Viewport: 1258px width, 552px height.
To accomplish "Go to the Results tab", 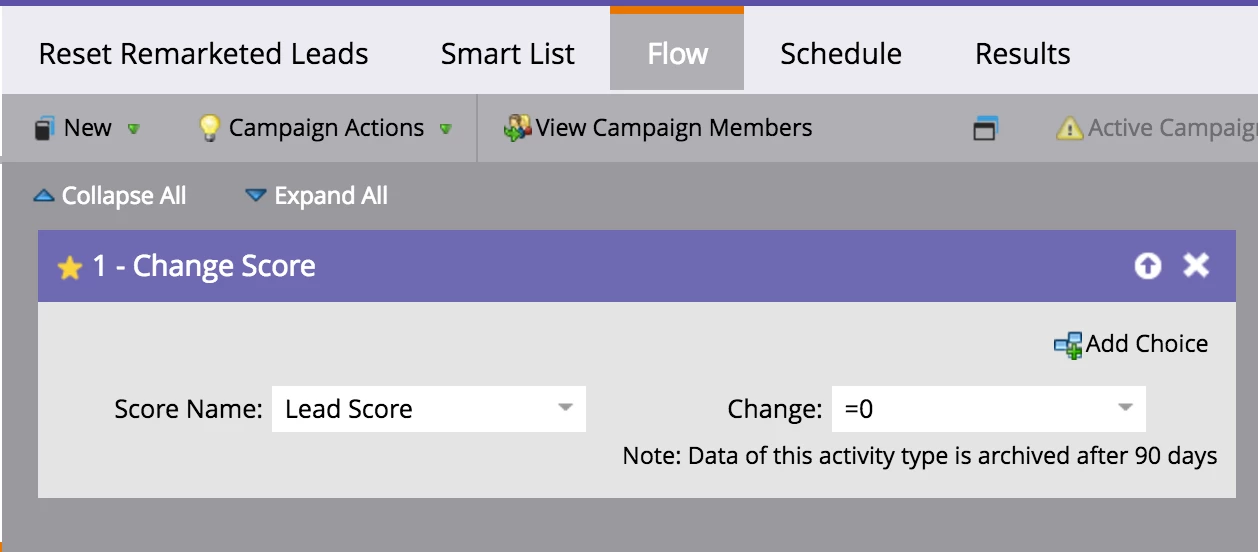I will pos(1022,54).
